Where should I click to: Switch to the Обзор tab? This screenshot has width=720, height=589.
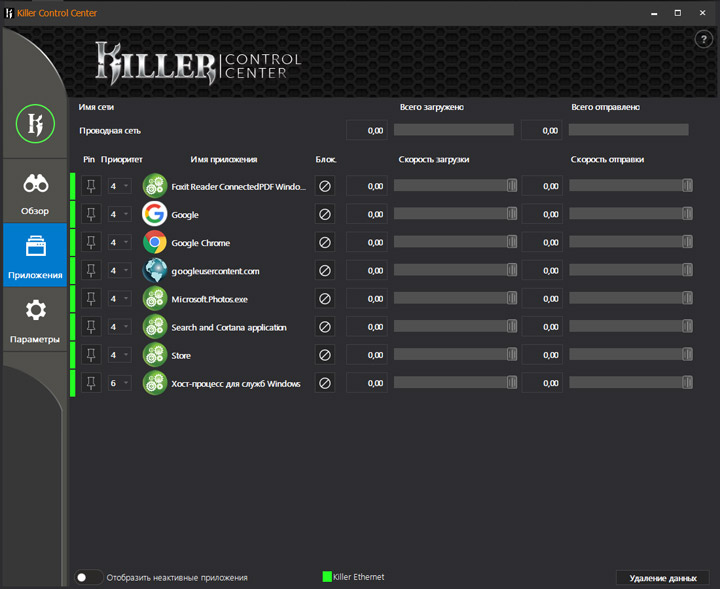pos(35,191)
